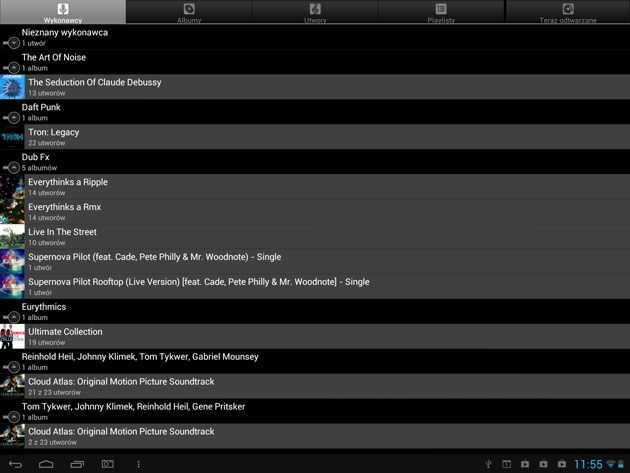Screen dimensions: 630x473
Task: Open USB notification icon
Action: tap(488, 464)
